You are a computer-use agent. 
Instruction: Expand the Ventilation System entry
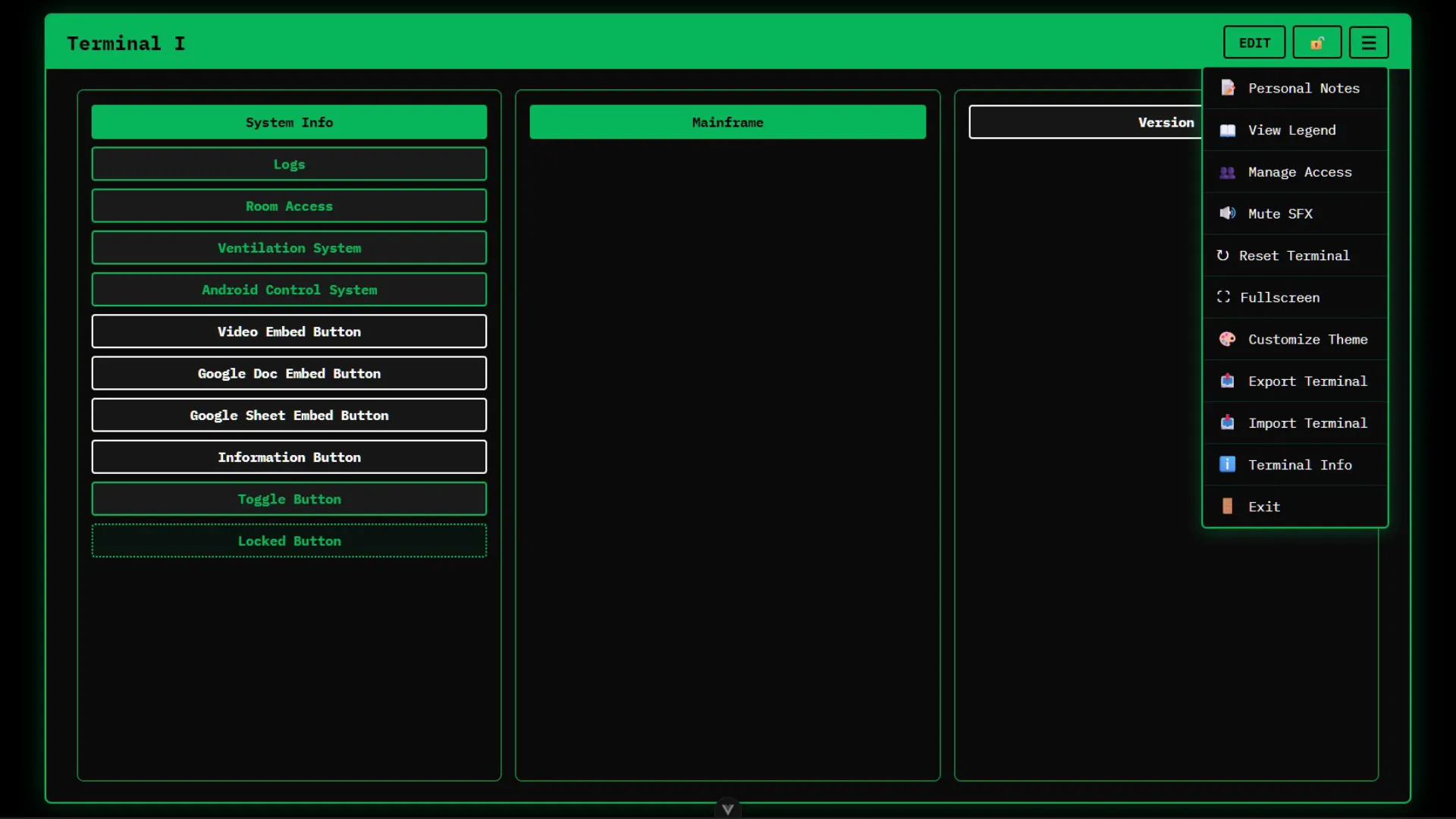click(289, 248)
